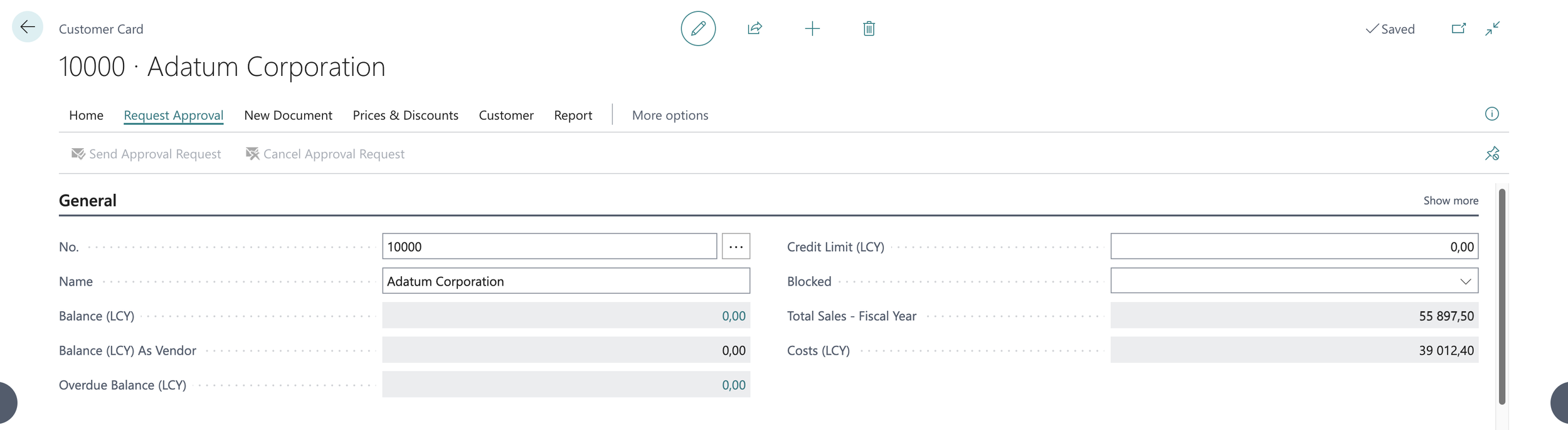Image resolution: width=1568 pixels, height=430 pixels.
Task: Click the Cancel Approval Request envelope icon
Action: [x=252, y=154]
